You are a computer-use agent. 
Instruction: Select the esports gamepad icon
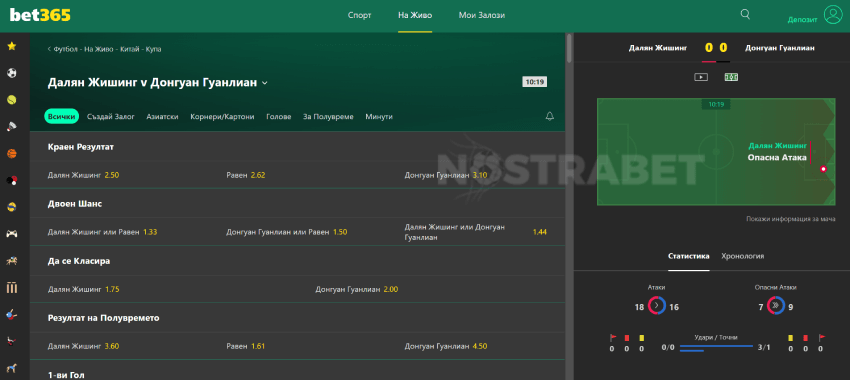coord(11,234)
